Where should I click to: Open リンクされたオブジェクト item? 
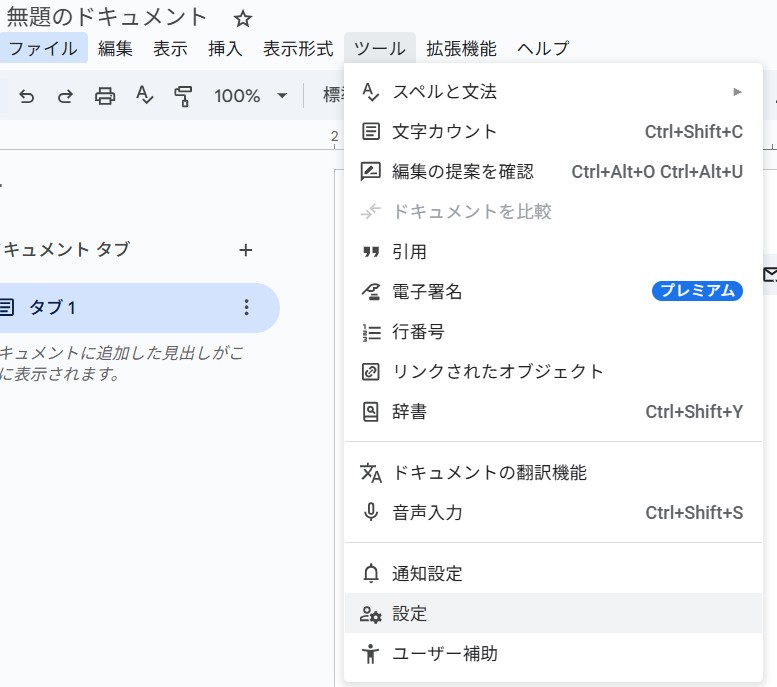[553, 371]
